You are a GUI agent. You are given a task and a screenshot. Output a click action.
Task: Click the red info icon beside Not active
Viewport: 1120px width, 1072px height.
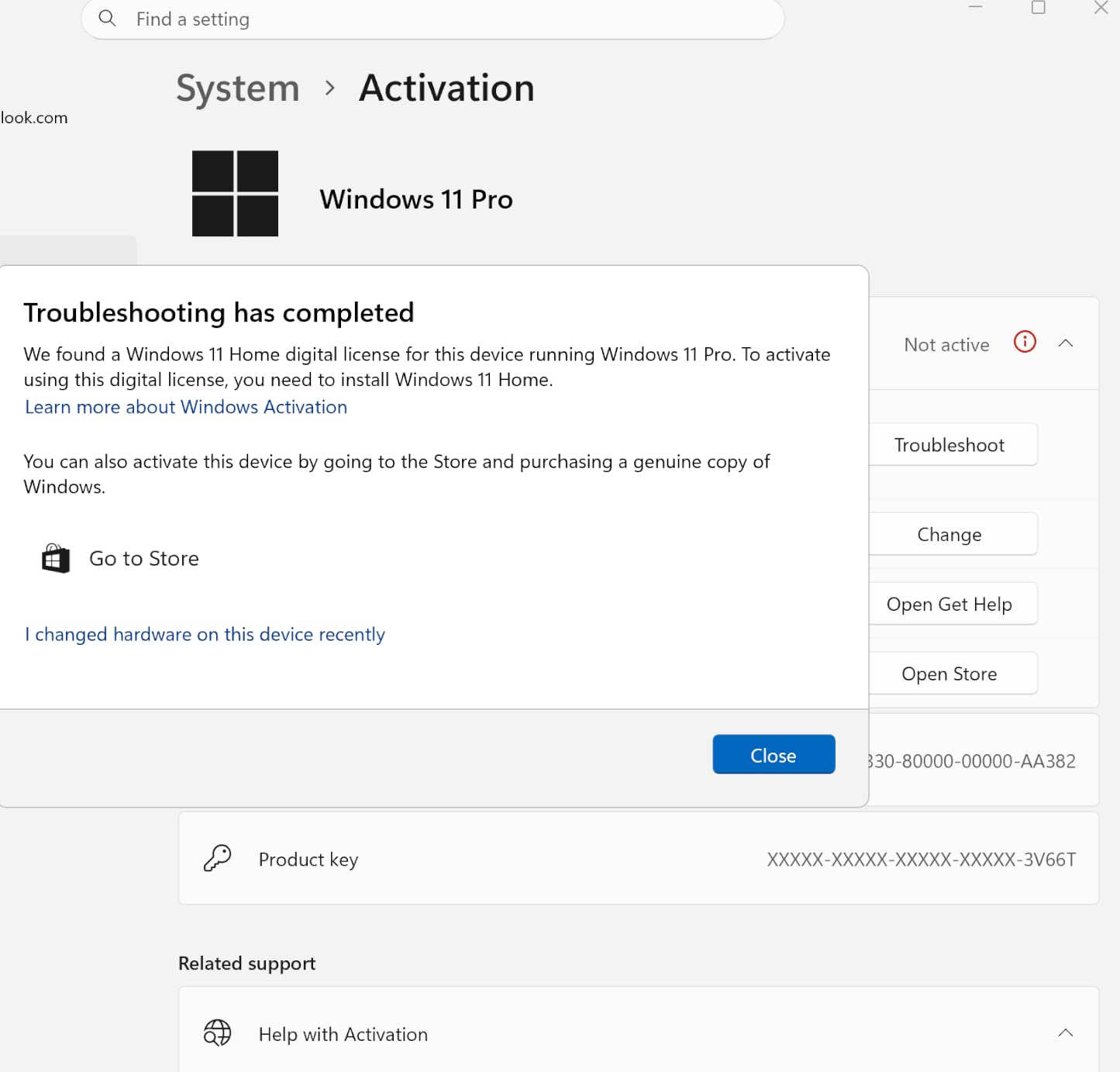point(1025,342)
